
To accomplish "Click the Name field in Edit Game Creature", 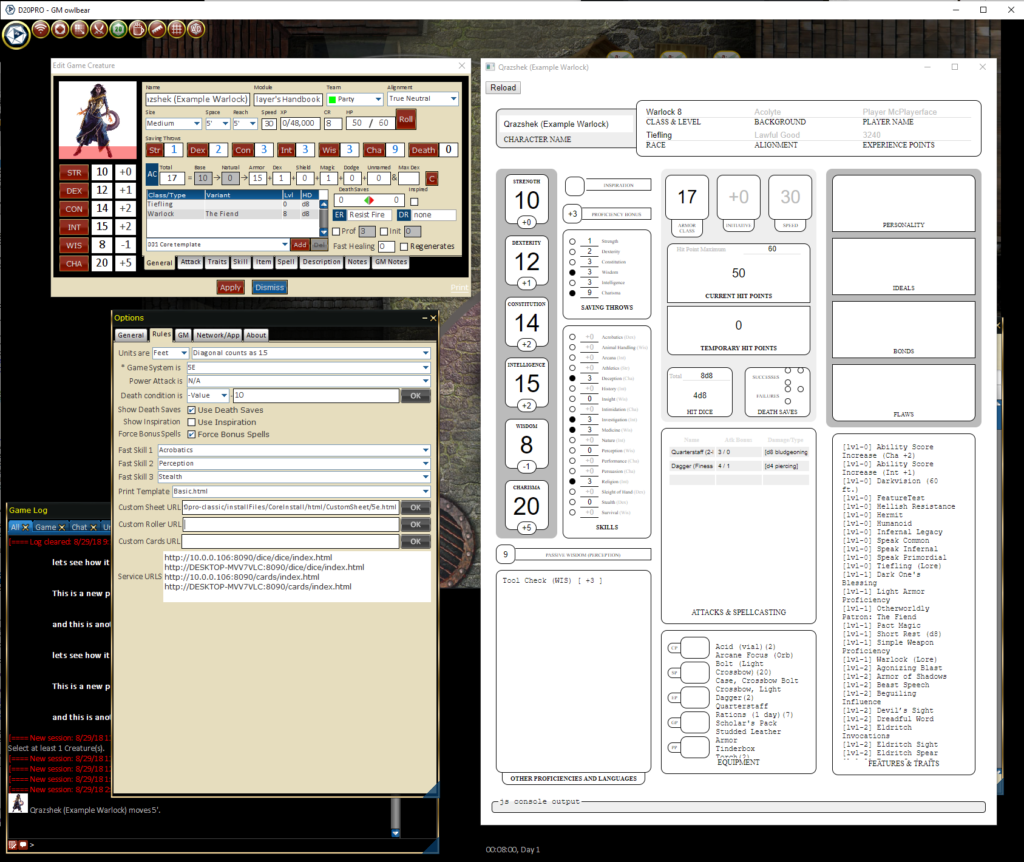I will click(x=197, y=99).
